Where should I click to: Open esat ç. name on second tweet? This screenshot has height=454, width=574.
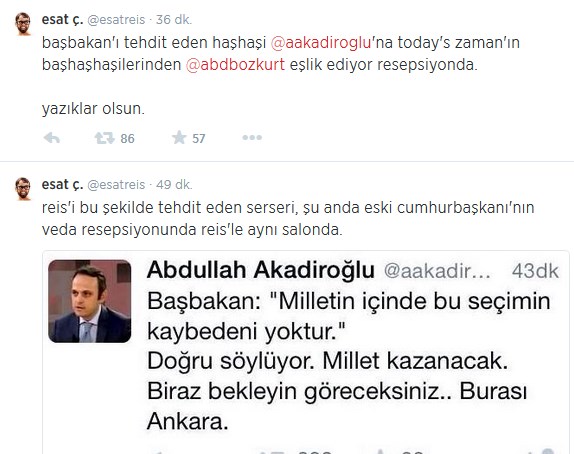(63, 185)
